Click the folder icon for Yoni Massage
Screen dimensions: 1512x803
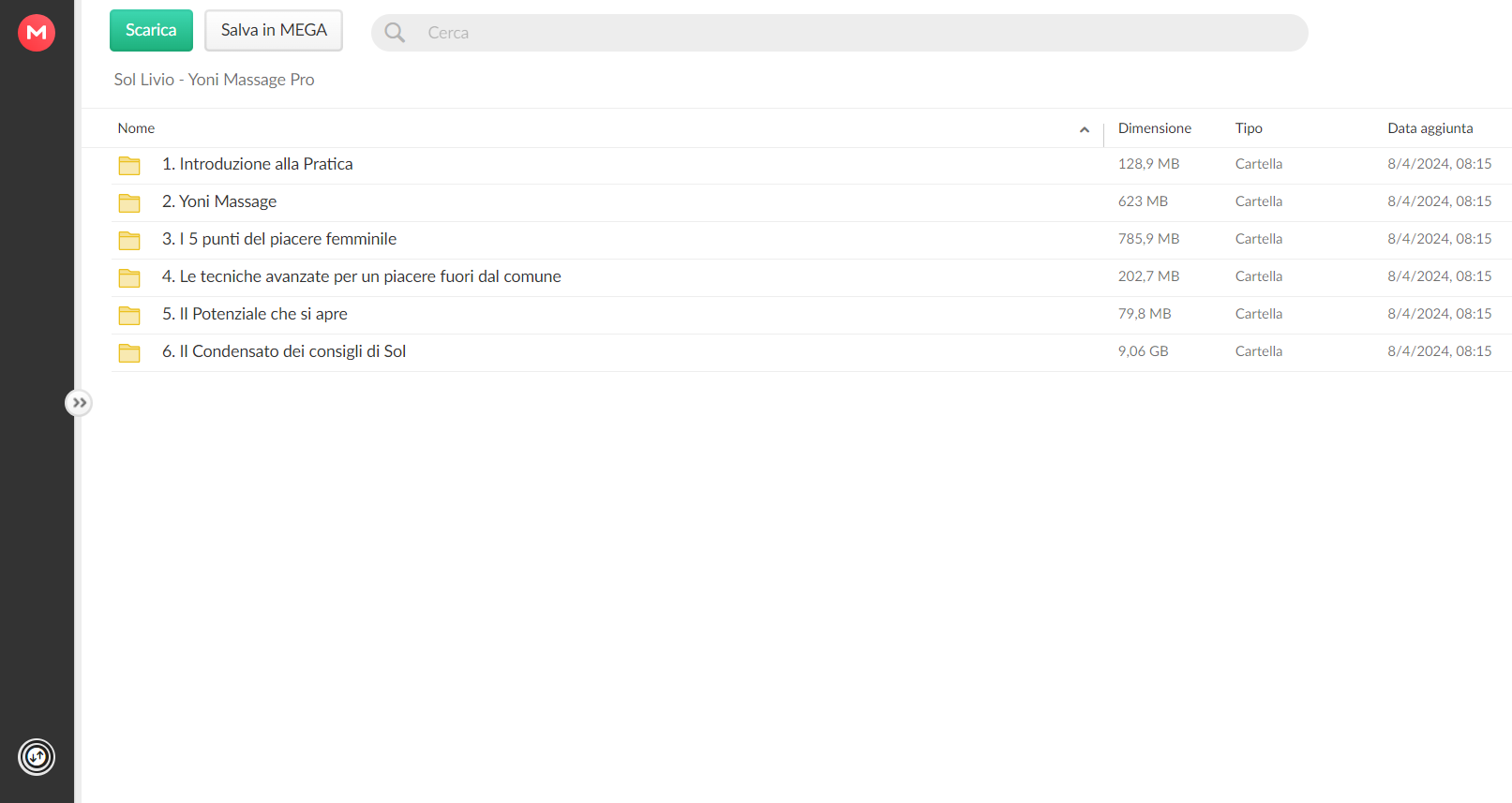click(x=129, y=203)
